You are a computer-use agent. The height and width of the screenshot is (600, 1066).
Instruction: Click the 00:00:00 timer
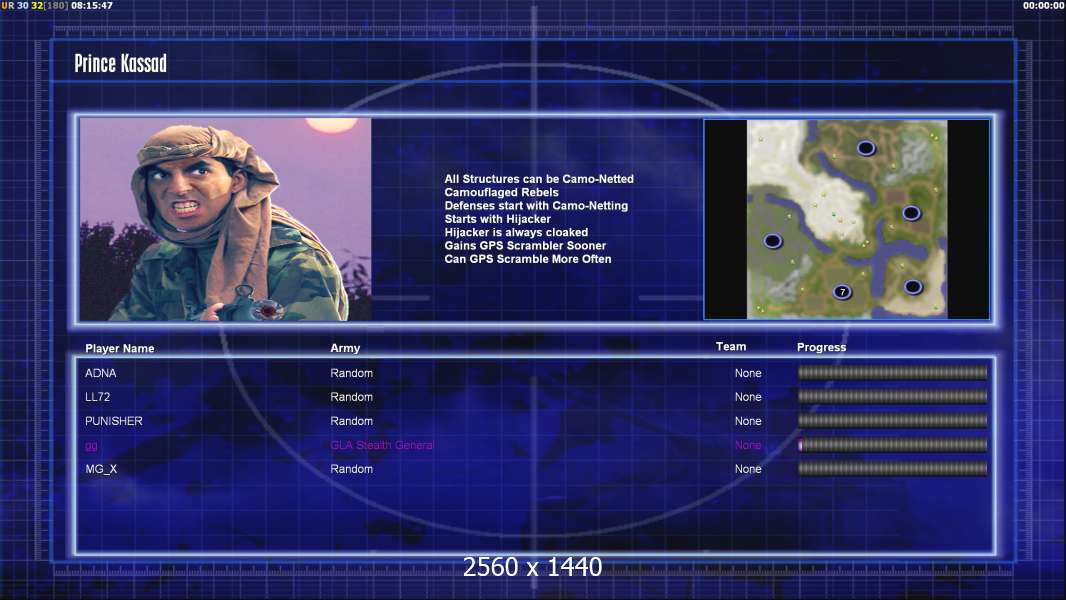pyautogui.click(x=1044, y=5)
